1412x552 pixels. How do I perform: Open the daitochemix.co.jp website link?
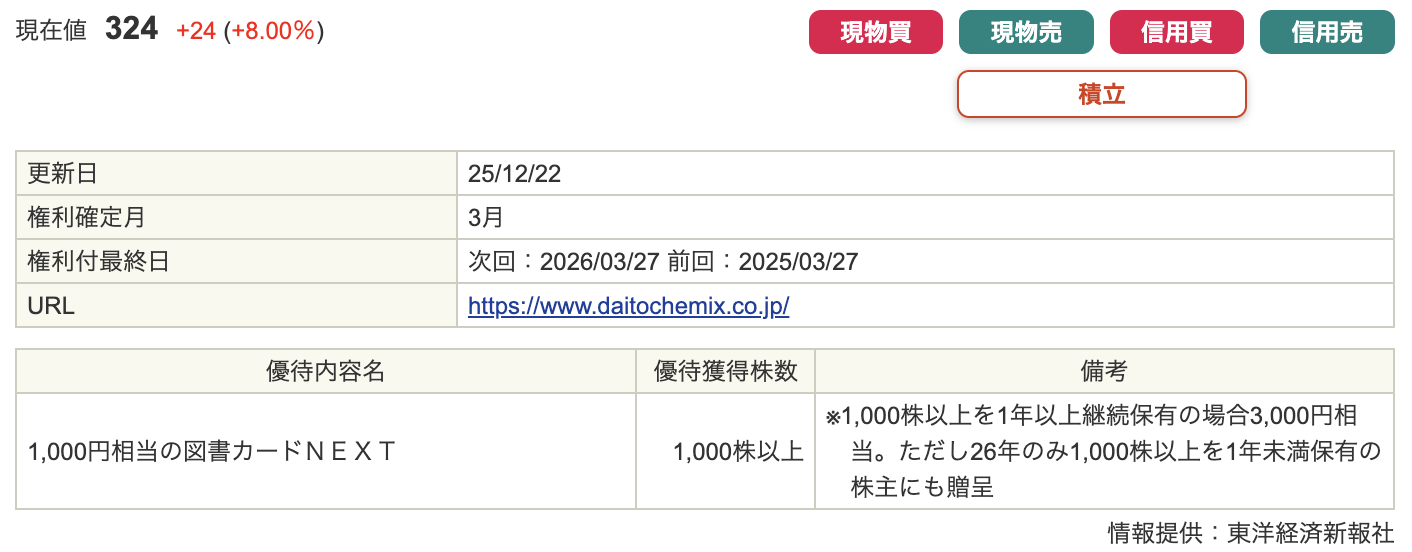[x=628, y=306]
